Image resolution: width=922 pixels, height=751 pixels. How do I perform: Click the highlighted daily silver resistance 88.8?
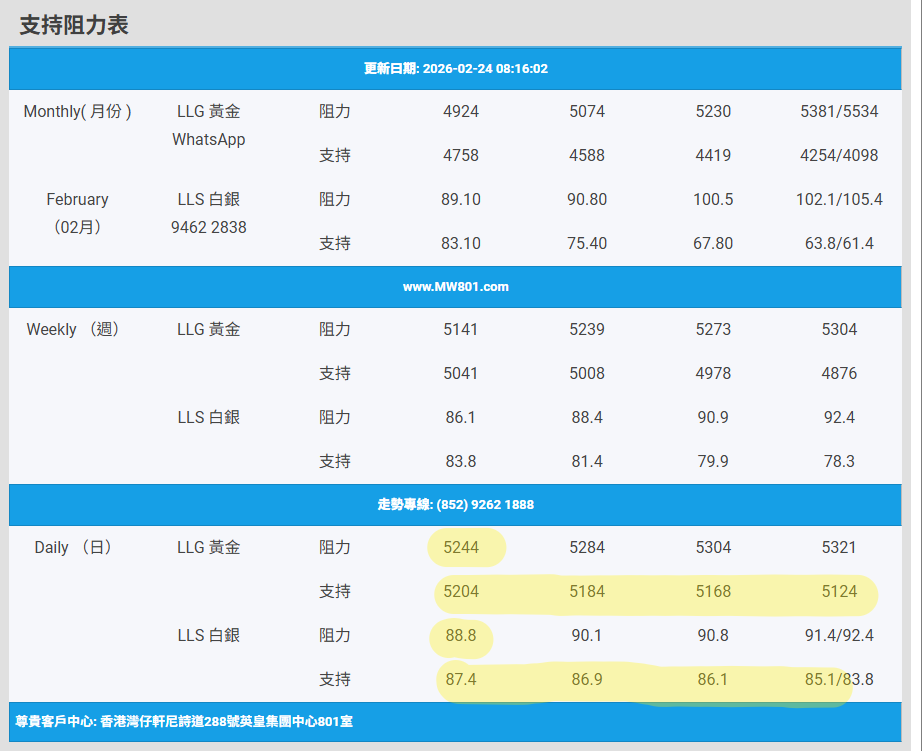[461, 636]
